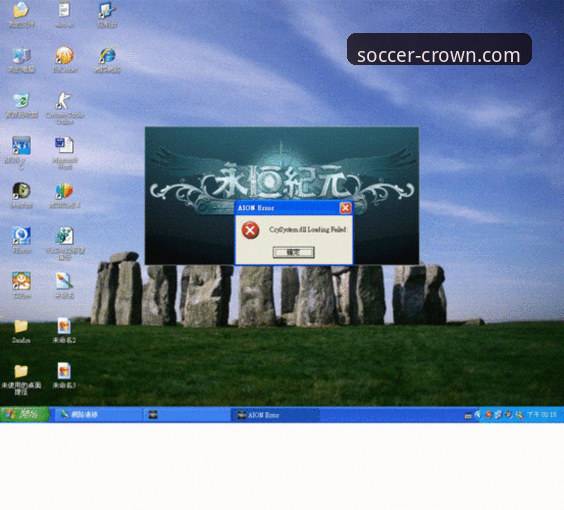564x510 pixels.
Task: Switch to the AION Error taskbar item
Action: click(274, 415)
